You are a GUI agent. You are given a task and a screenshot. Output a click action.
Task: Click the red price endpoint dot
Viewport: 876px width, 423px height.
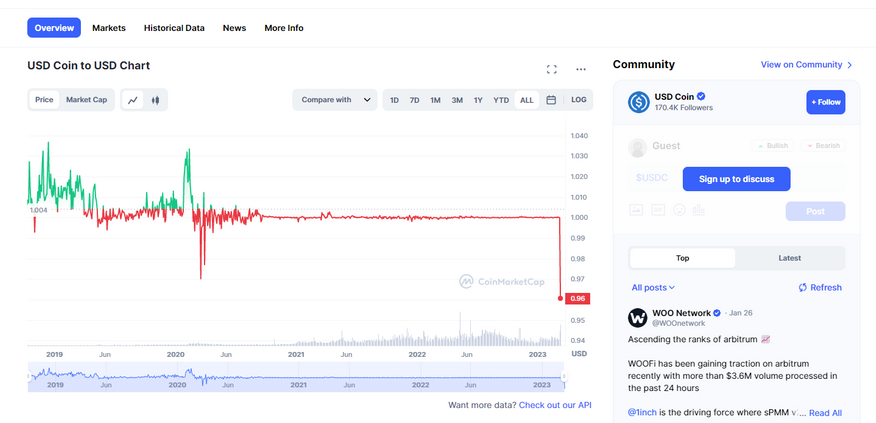pyautogui.click(x=560, y=298)
